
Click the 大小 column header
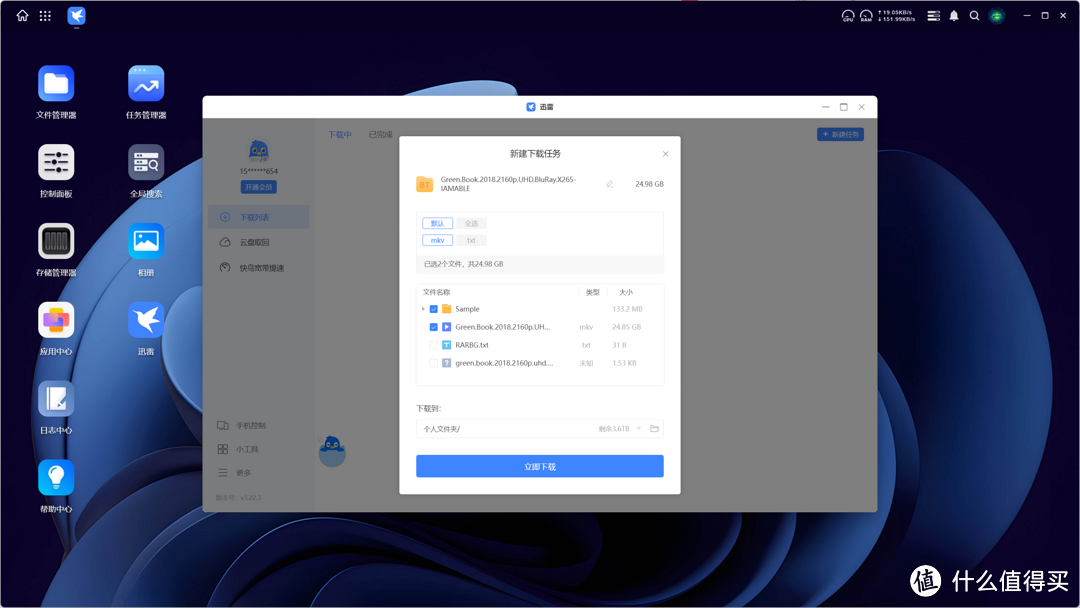pos(625,292)
